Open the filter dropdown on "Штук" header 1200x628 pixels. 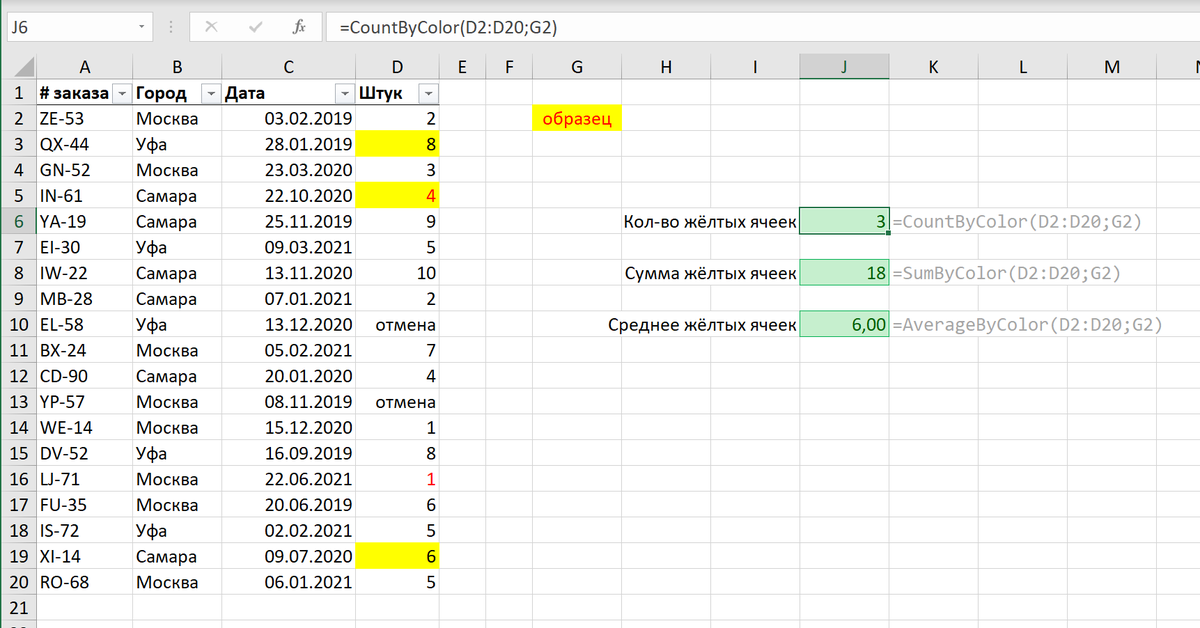pyautogui.click(x=428, y=93)
